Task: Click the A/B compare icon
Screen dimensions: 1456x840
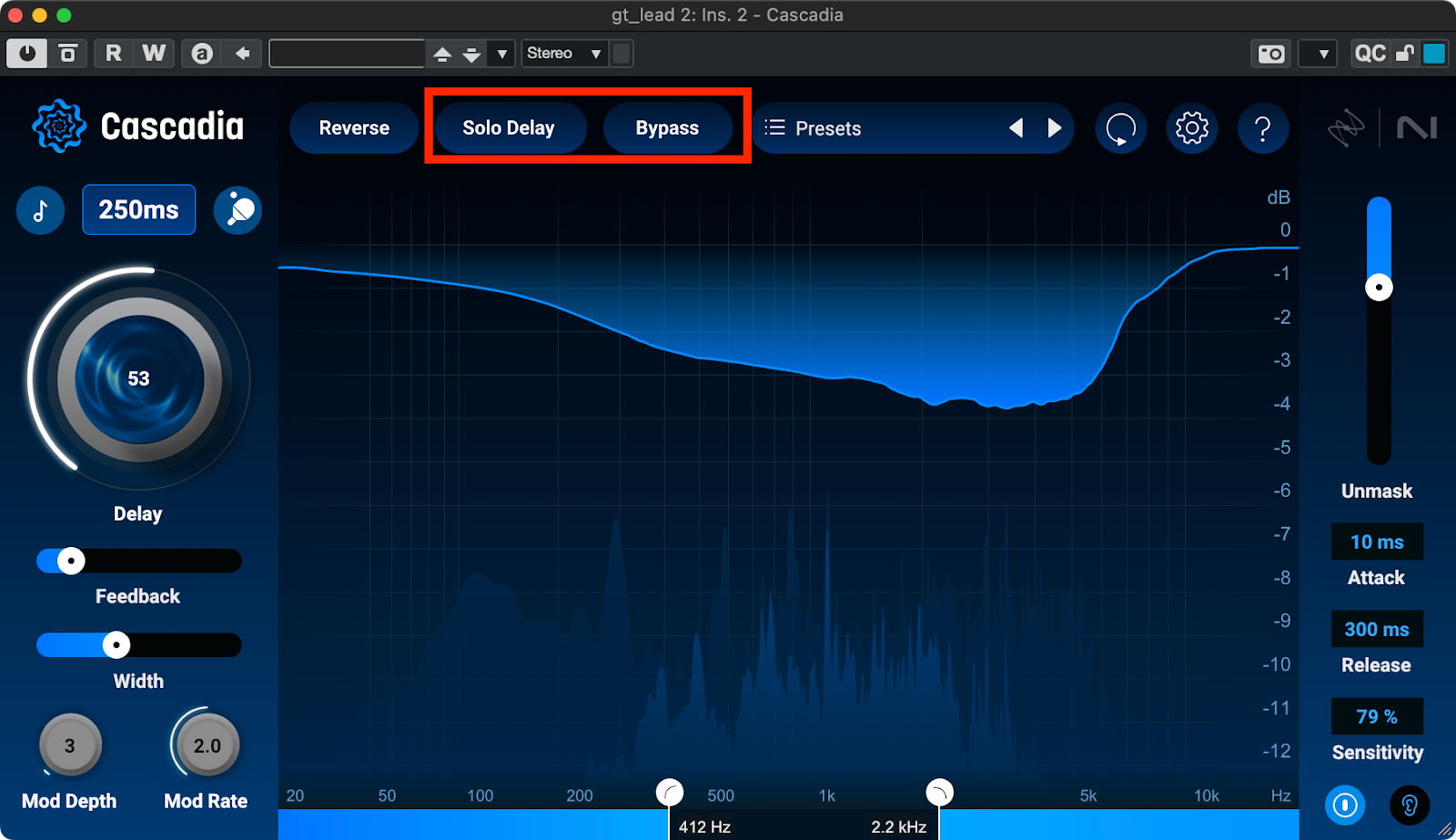Action: coord(202,54)
